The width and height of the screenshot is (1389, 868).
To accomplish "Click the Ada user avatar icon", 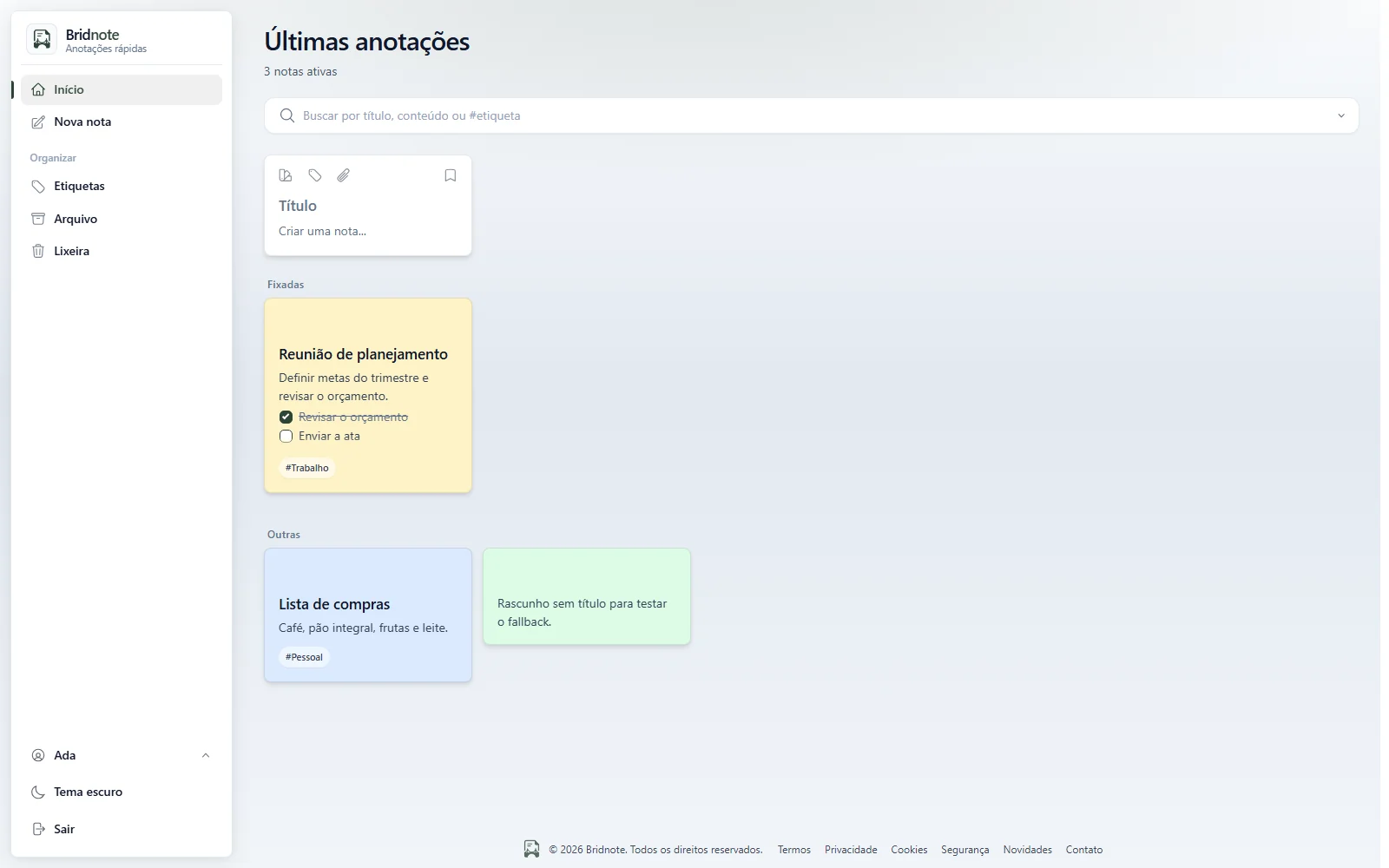I will coord(38,755).
